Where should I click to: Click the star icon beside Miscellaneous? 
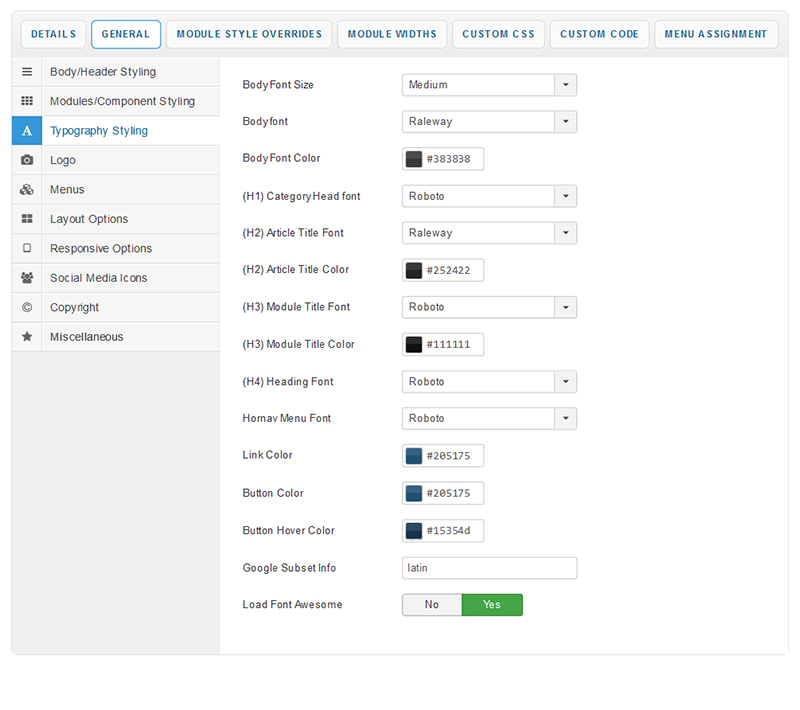[x=27, y=337]
